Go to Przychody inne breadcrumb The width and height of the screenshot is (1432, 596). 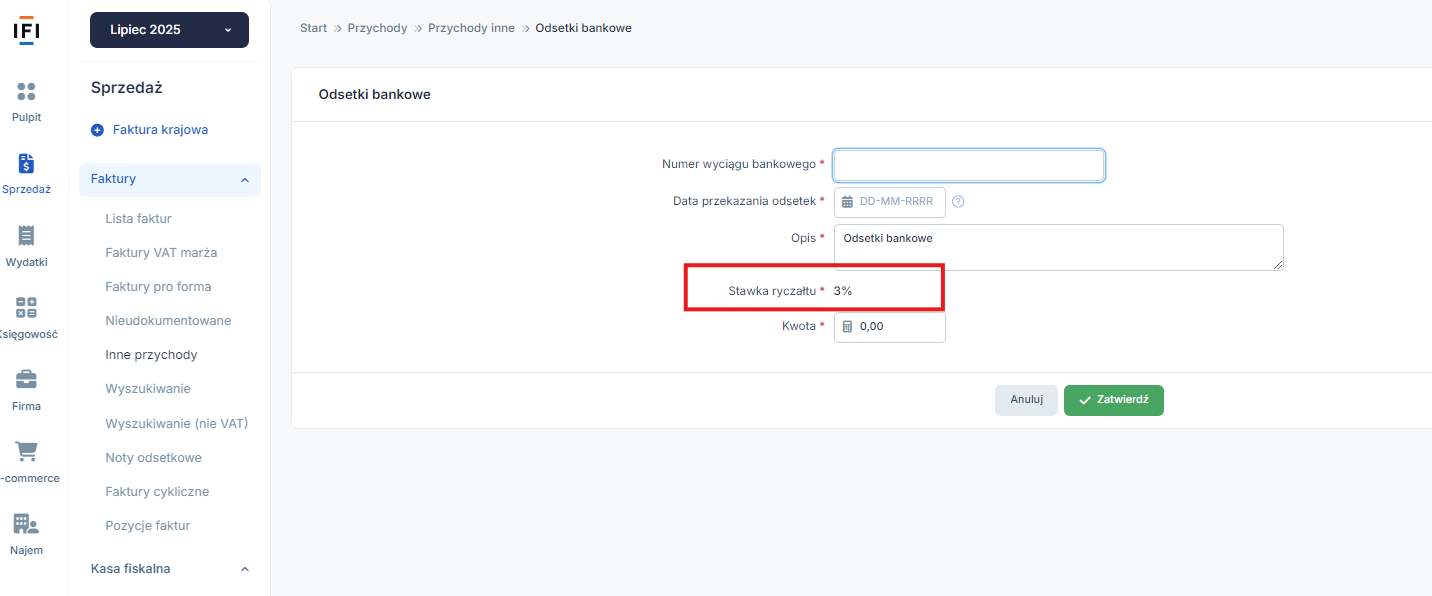(x=471, y=28)
